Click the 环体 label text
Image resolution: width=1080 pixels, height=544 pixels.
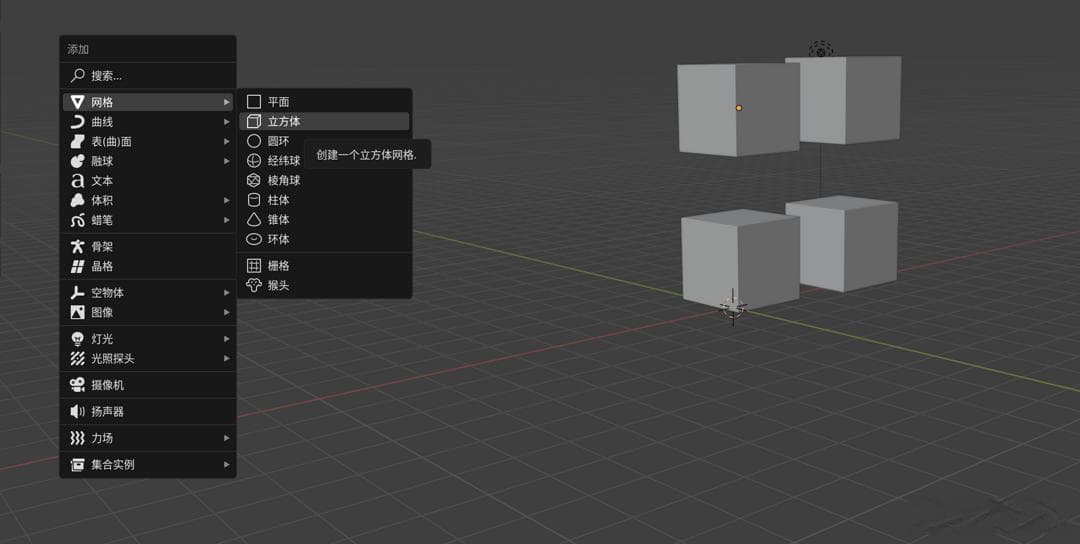click(278, 239)
